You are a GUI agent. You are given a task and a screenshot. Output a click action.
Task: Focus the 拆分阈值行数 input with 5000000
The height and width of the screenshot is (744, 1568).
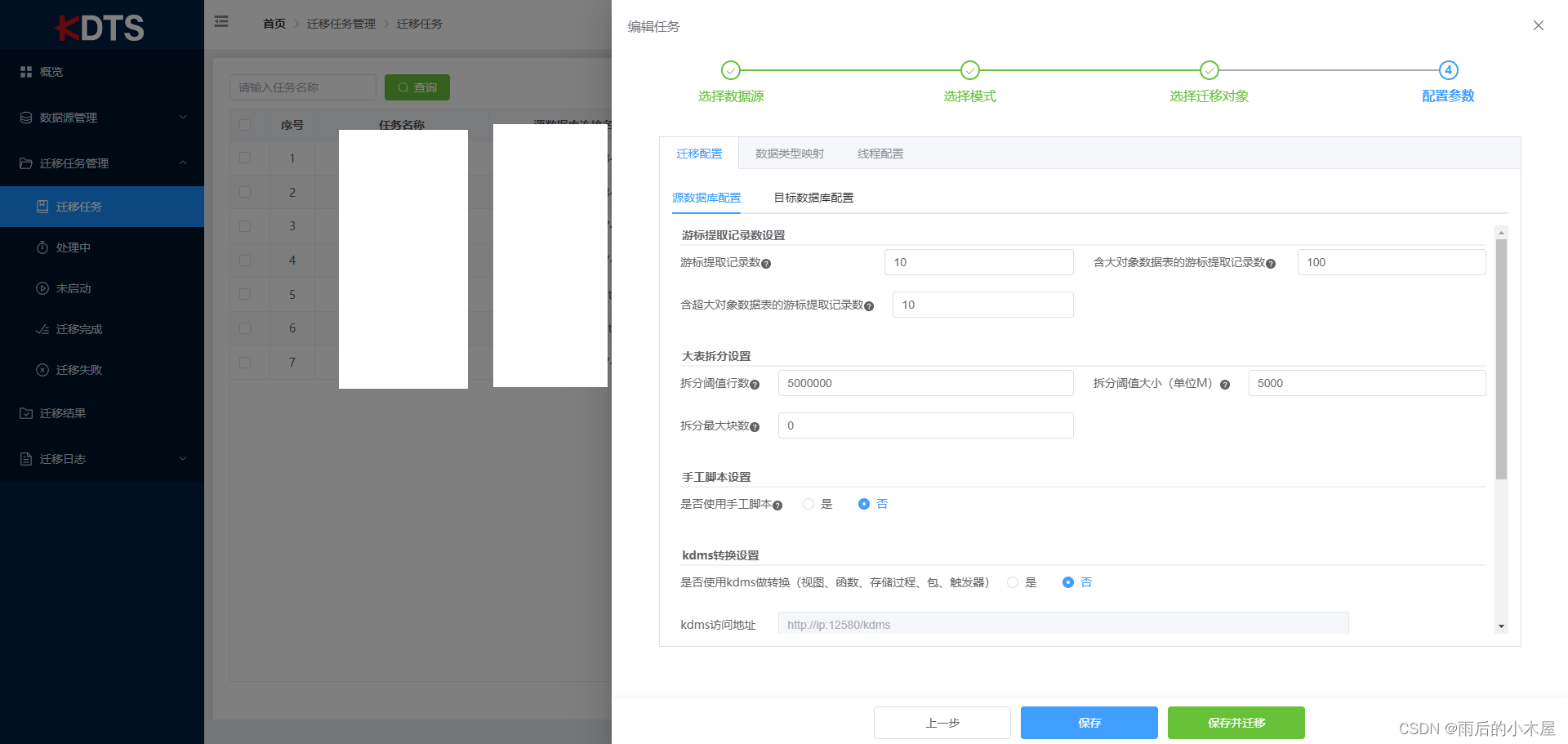[926, 383]
